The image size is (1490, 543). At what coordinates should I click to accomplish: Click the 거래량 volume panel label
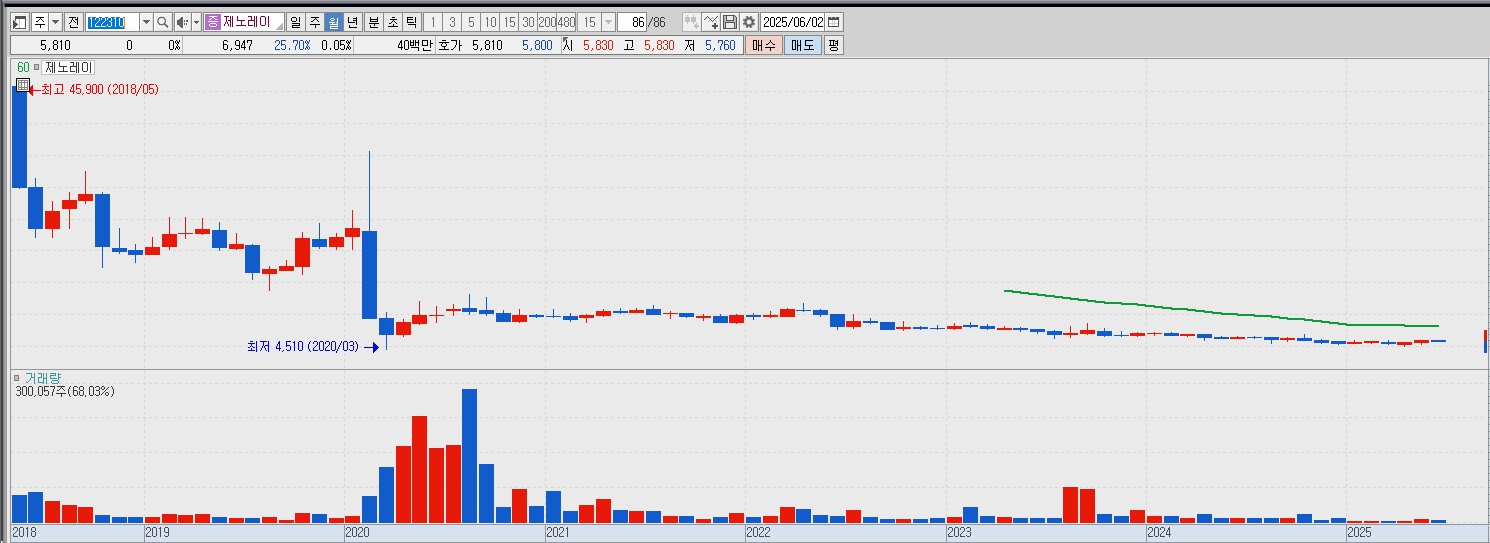coord(43,378)
